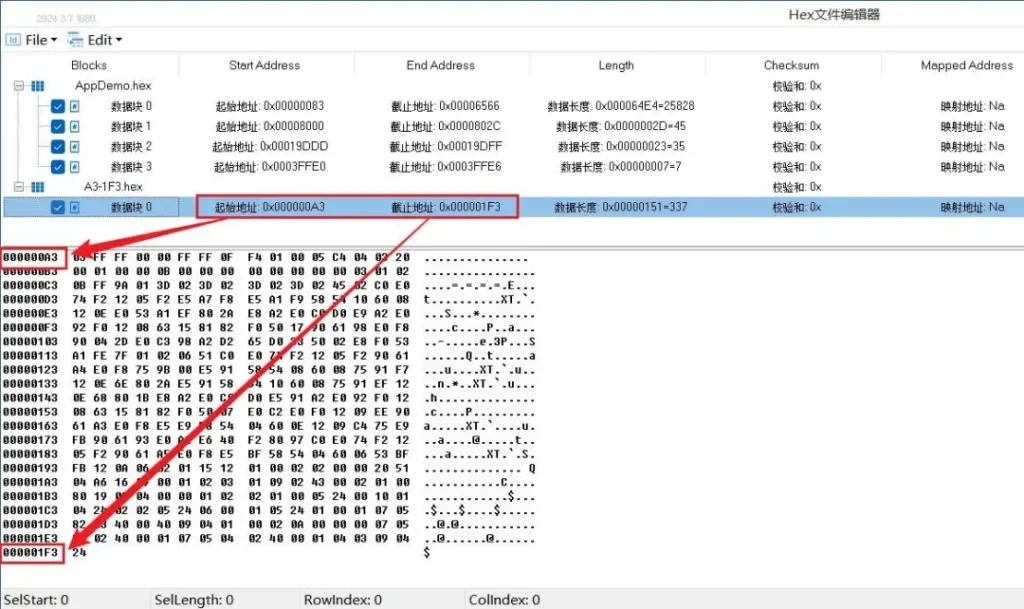
Task: Open the File menu
Action: [36, 40]
